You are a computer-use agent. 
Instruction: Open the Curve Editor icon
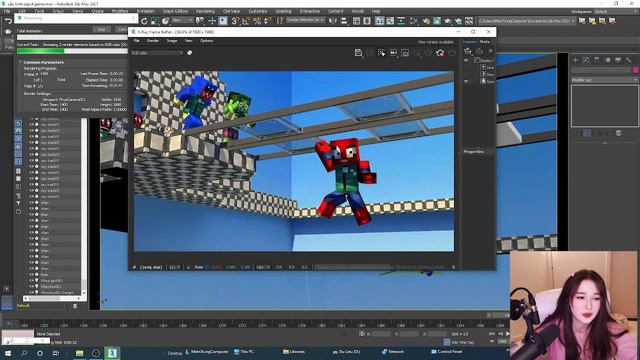pos(390,20)
